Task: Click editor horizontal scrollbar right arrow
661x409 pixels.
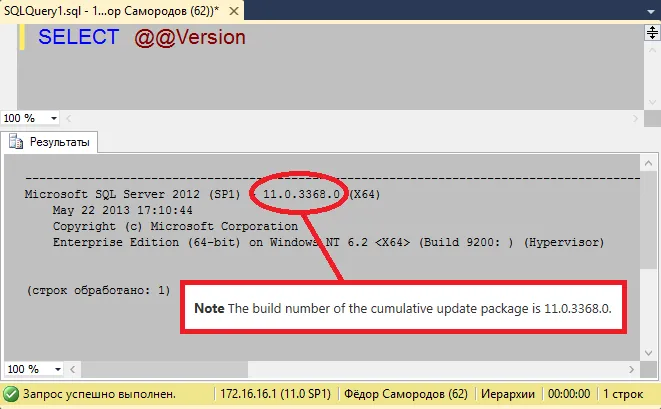Action: pyautogui.click(x=635, y=118)
